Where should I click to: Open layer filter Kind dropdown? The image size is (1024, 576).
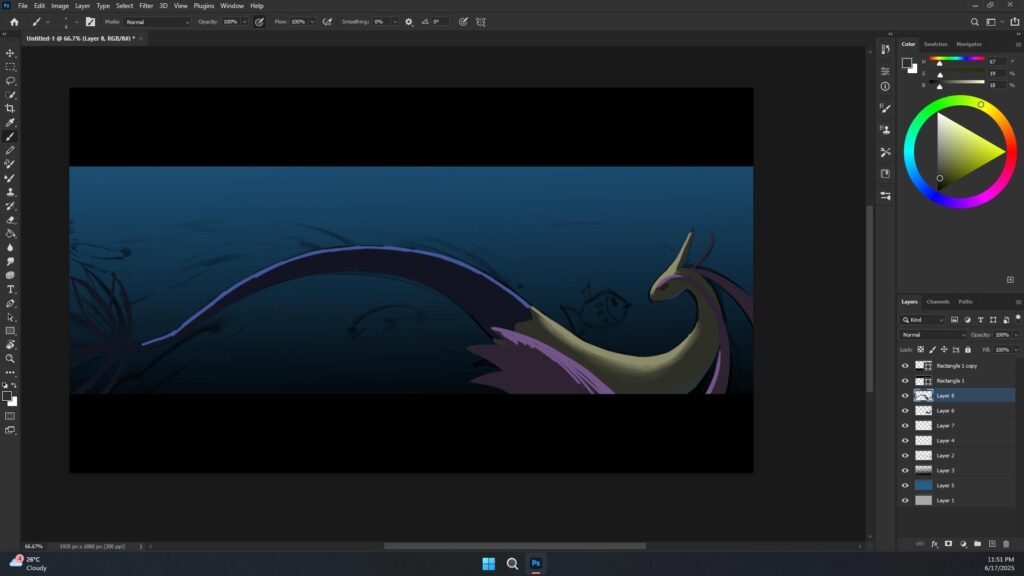pyautogui.click(x=923, y=320)
